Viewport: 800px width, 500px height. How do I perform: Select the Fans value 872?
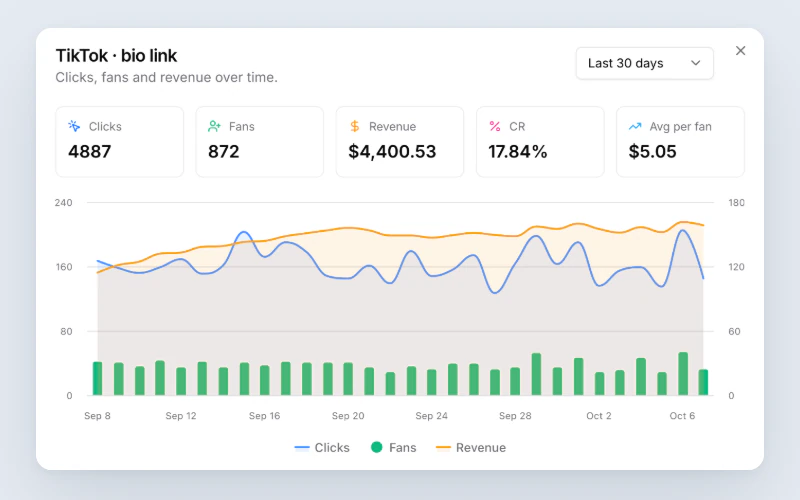[x=223, y=152]
